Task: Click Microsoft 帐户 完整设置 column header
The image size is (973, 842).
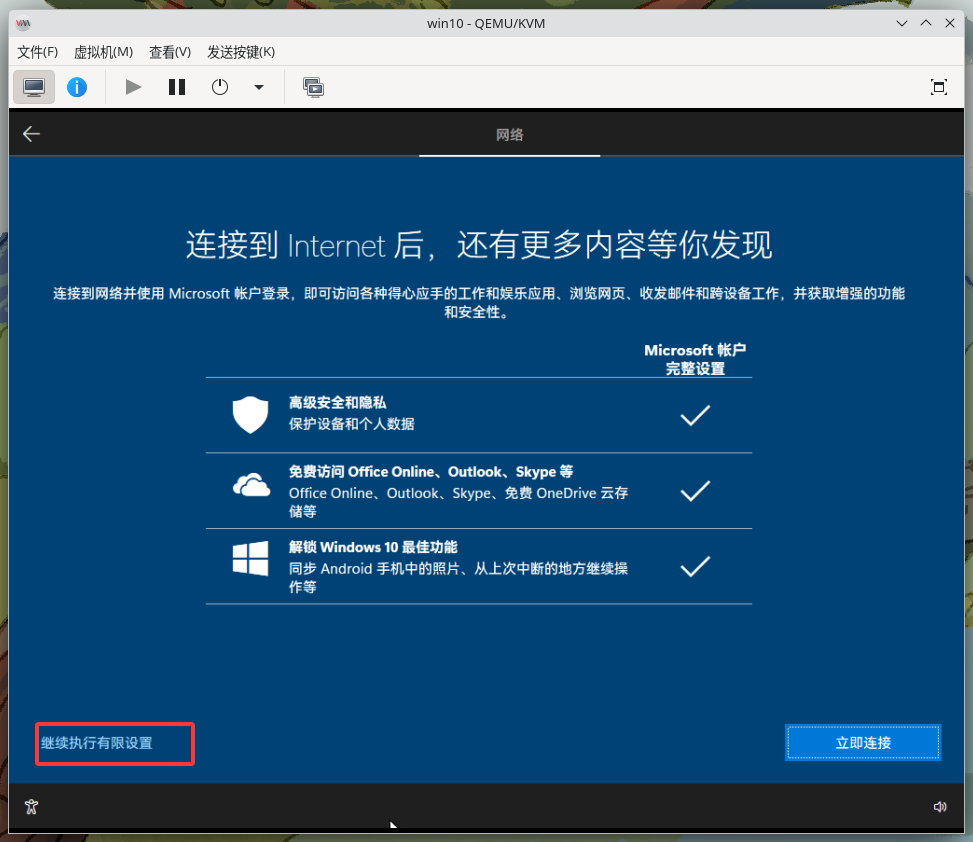Action: pyautogui.click(x=695, y=359)
